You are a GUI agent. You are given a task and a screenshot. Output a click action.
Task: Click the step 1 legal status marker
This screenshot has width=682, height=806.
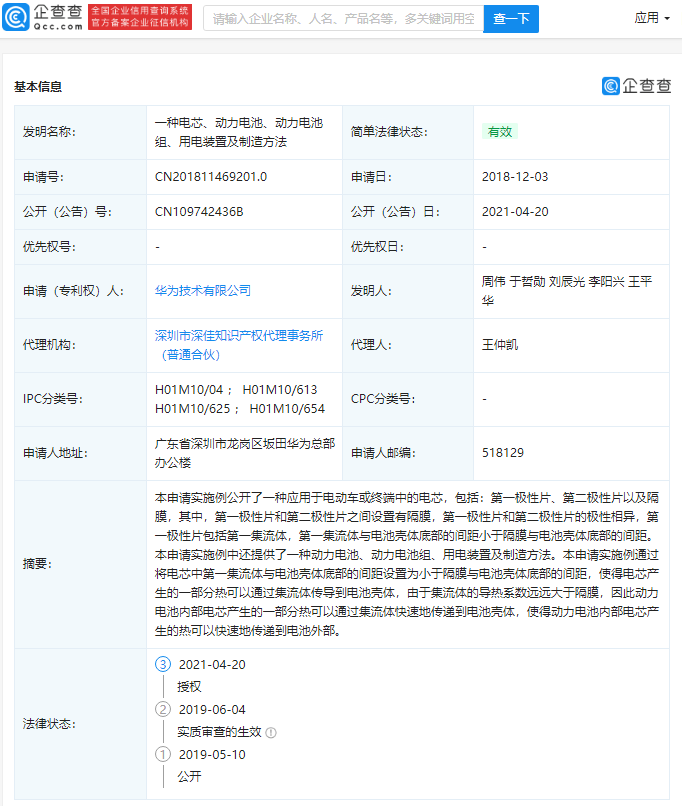point(163,755)
